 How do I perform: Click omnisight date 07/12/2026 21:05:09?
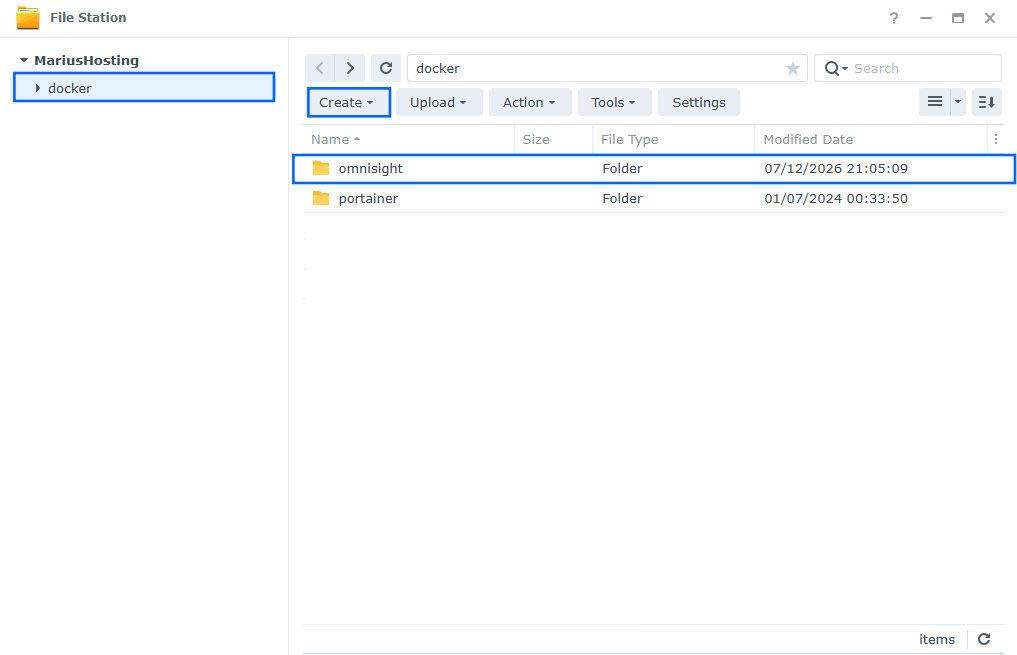(836, 169)
